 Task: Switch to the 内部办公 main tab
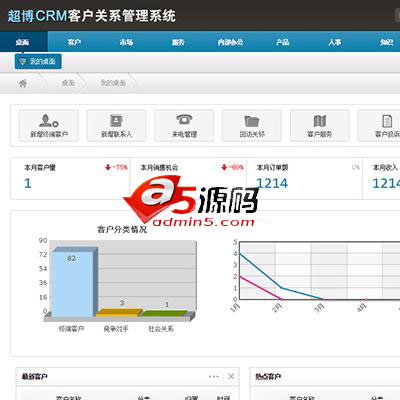230,42
